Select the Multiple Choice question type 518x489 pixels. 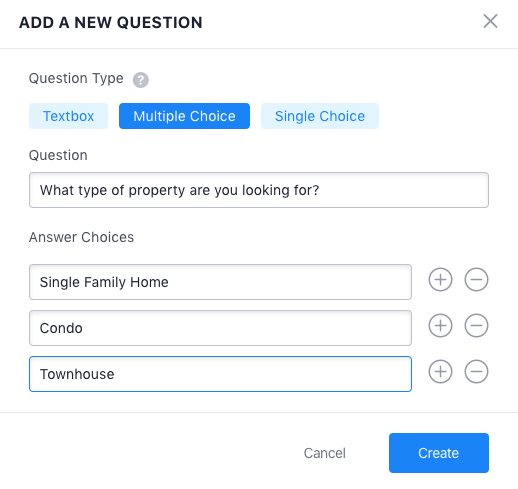[184, 116]
